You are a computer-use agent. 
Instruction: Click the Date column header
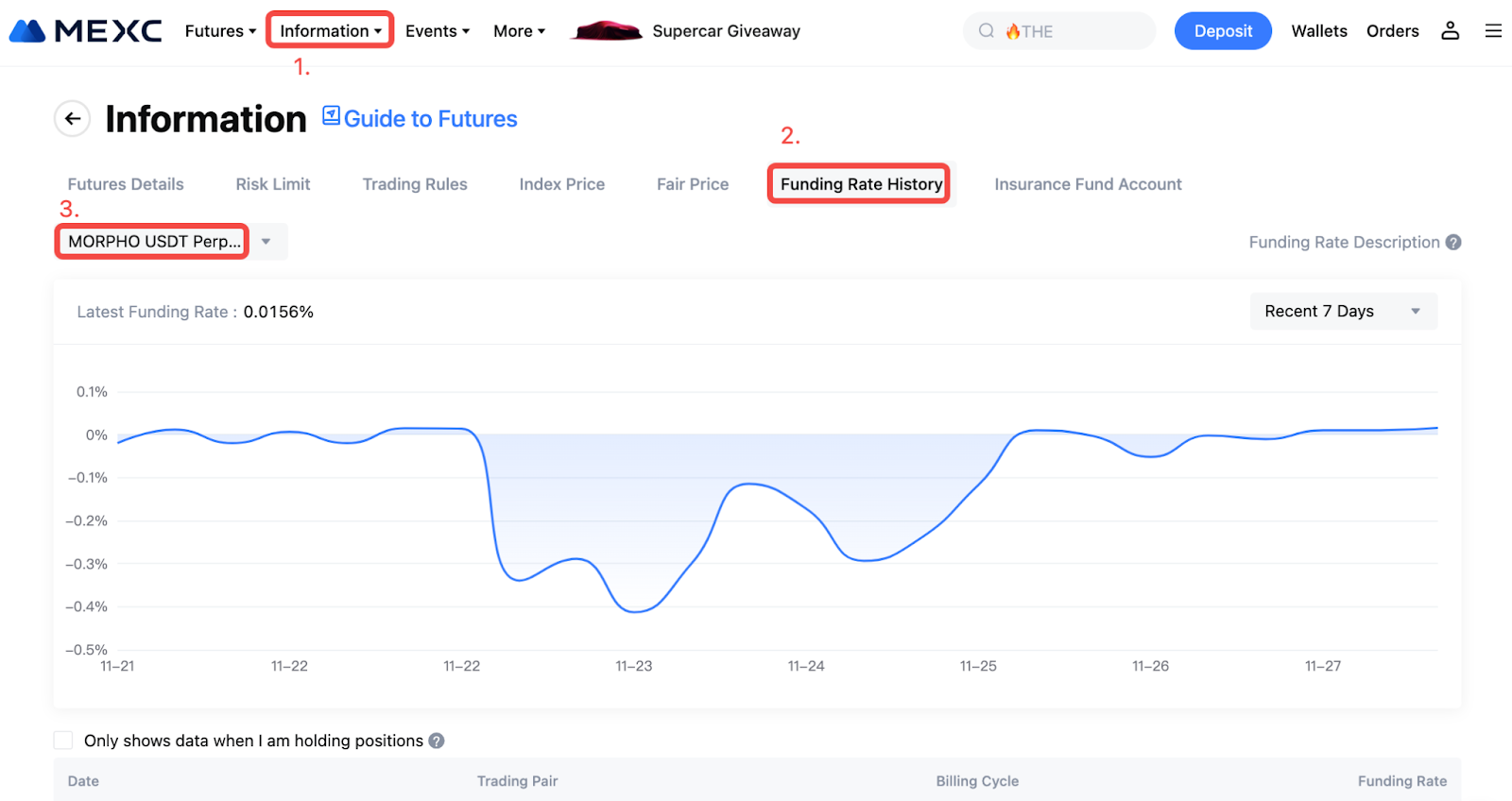pos(83,781)
